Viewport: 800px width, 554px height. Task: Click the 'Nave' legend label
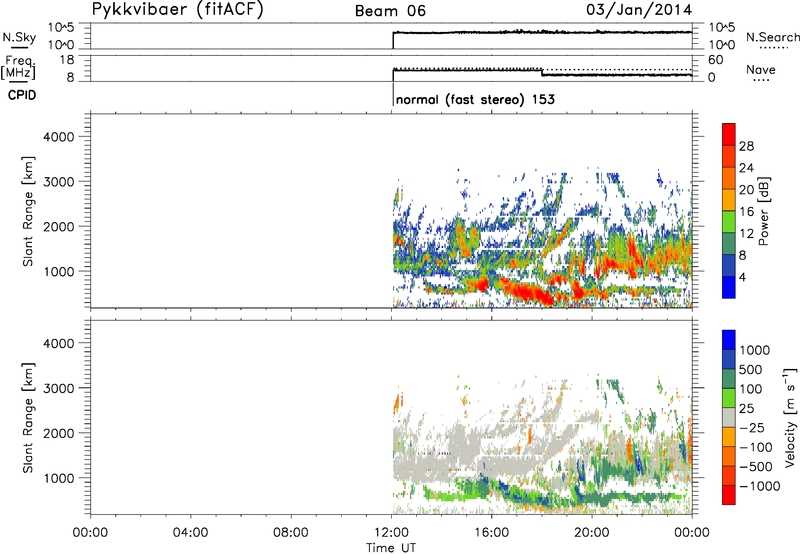[x=760, y=69]
